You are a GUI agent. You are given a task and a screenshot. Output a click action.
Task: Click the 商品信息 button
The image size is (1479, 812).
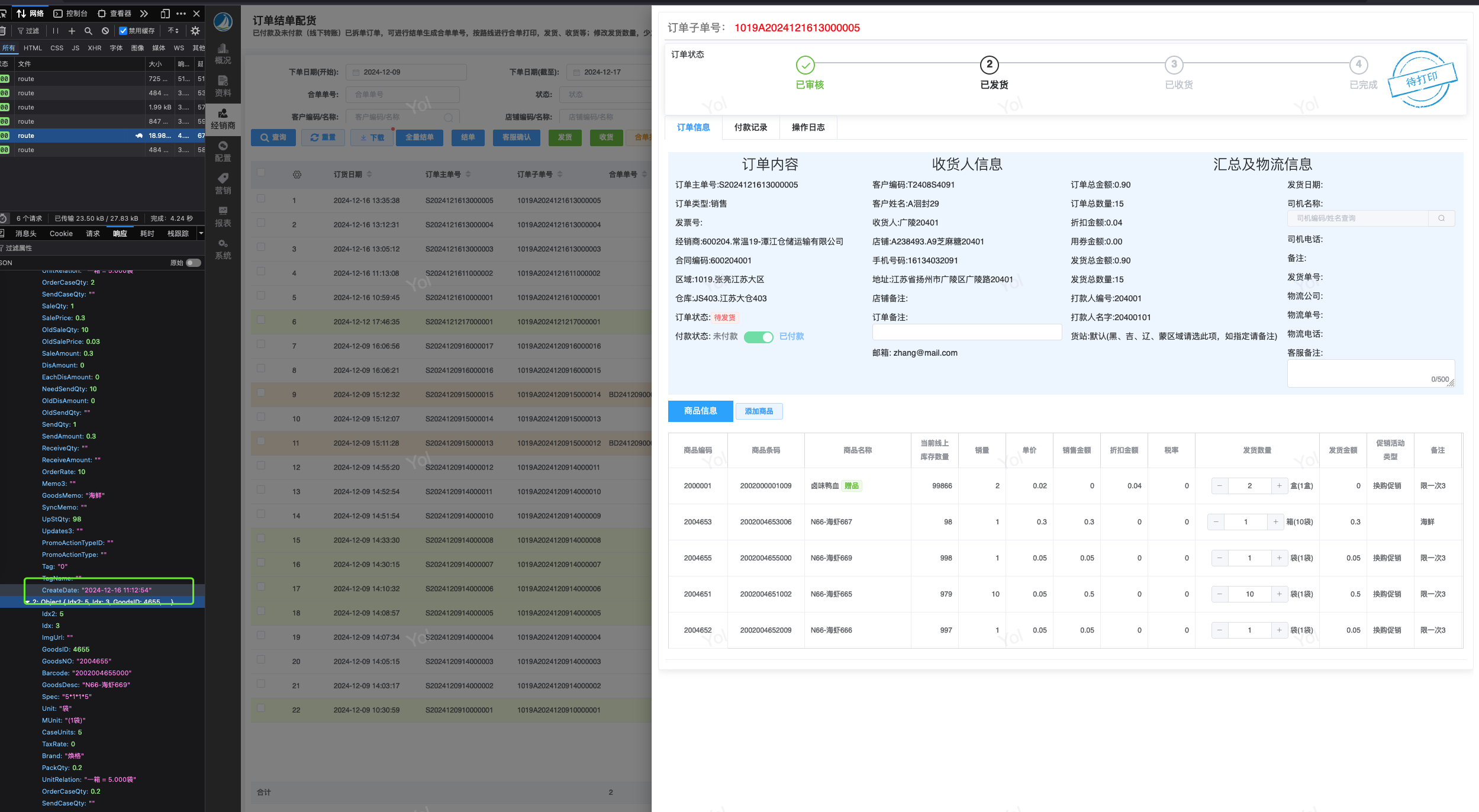[x=700, y=411]
